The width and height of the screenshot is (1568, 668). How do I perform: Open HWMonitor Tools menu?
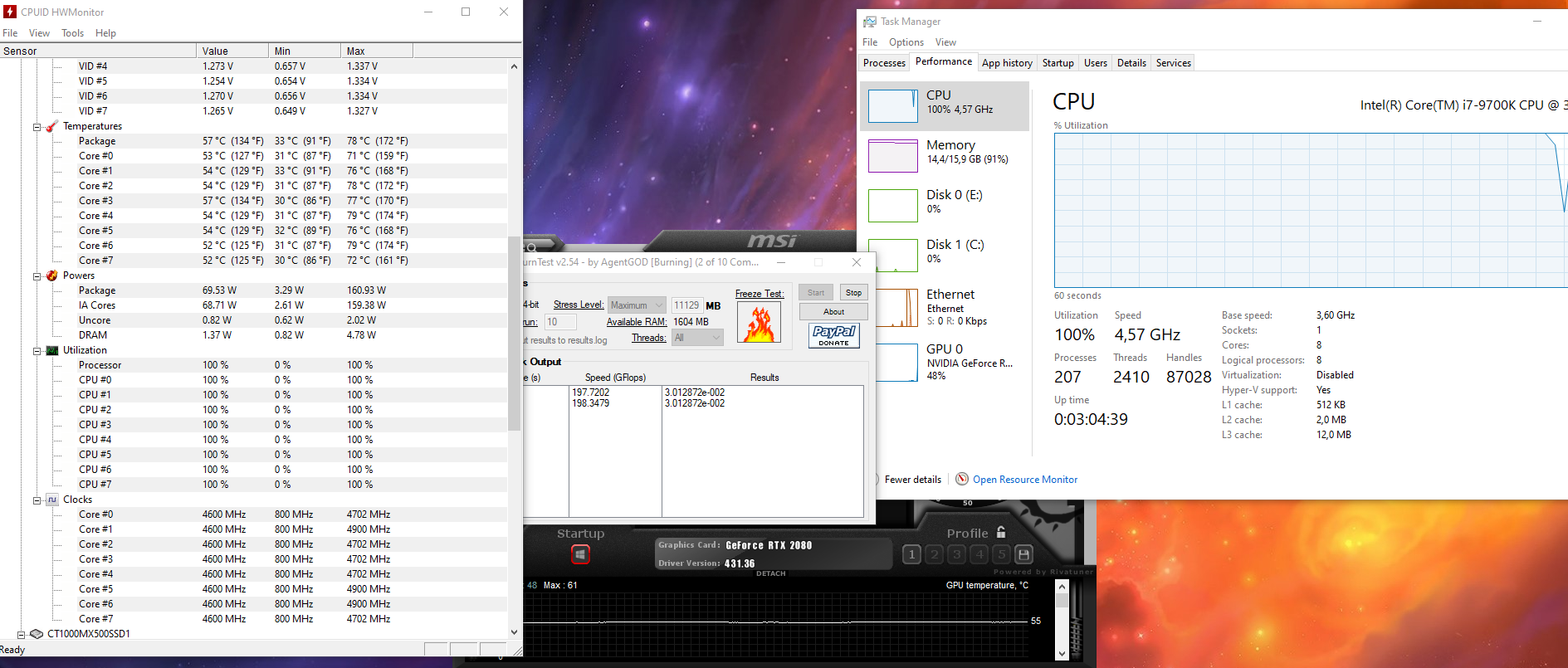(x=72, y=33)
